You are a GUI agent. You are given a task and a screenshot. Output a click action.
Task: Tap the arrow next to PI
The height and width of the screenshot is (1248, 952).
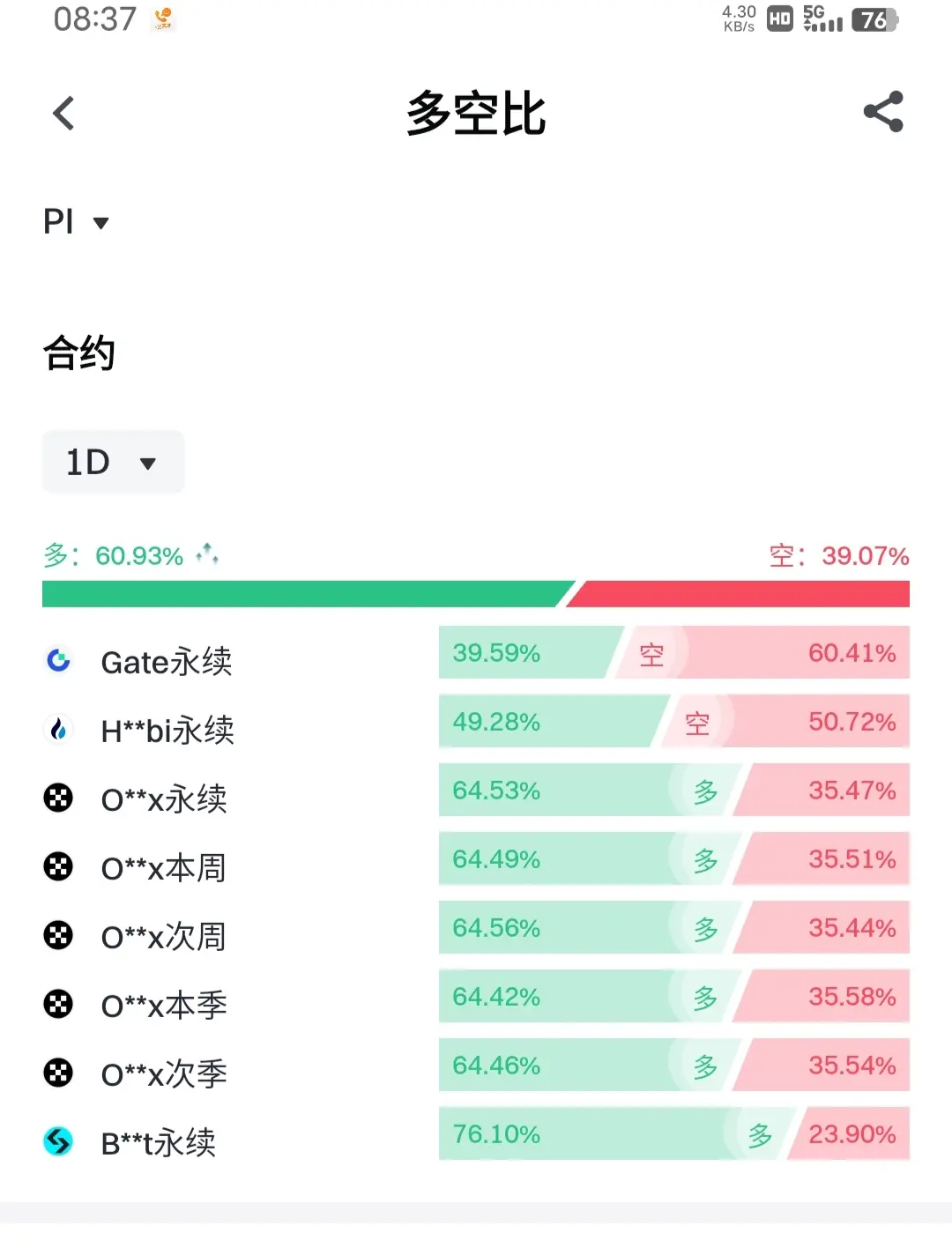[x=101, y=223]
